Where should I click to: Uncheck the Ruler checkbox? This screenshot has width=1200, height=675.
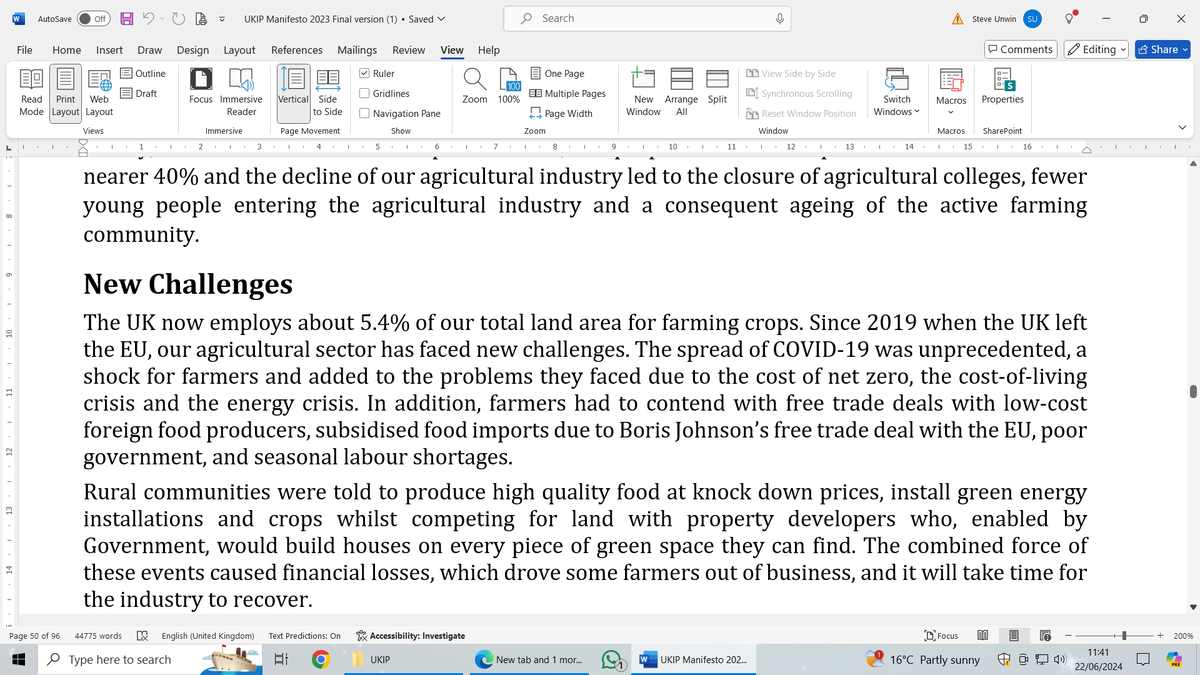(365, 73)
